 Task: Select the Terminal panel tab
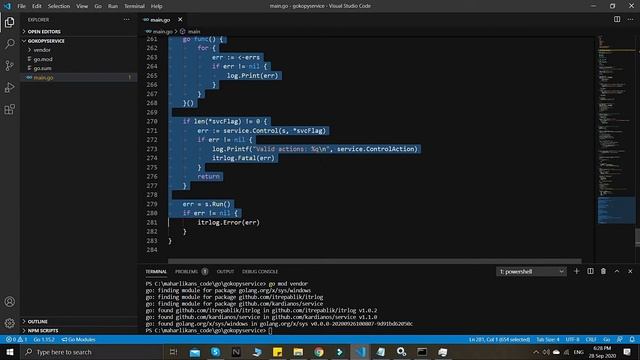click(x=156, y=271)
